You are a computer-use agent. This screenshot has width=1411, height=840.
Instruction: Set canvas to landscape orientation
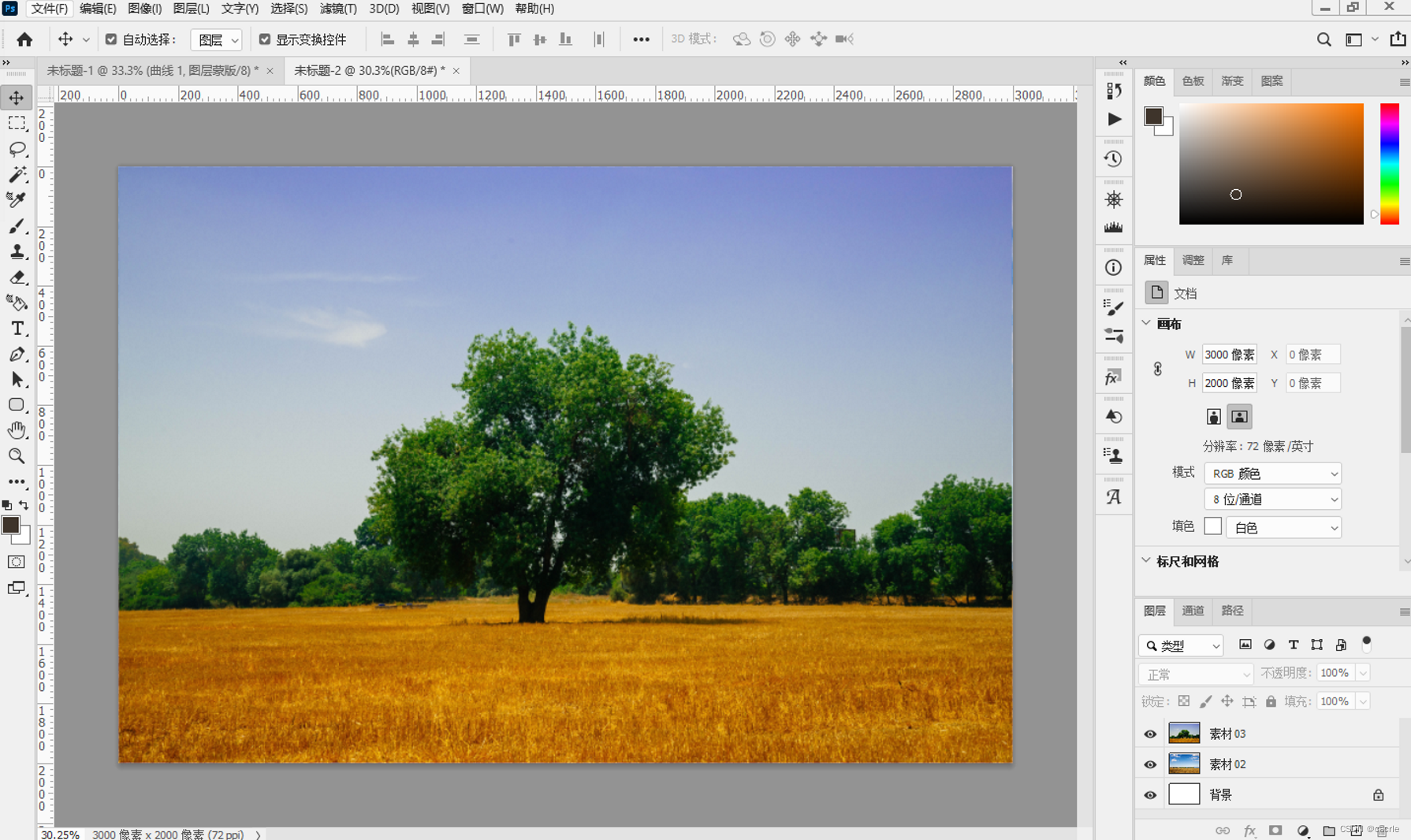point(1239,417)
